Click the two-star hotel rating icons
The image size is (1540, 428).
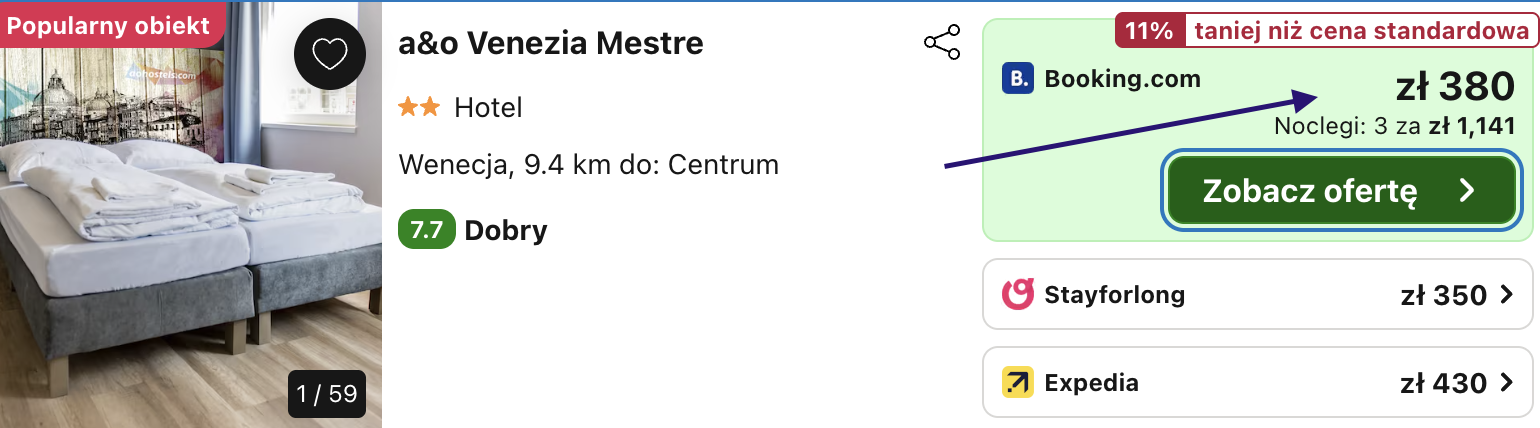pyautogui.click(x=419, y=107)
